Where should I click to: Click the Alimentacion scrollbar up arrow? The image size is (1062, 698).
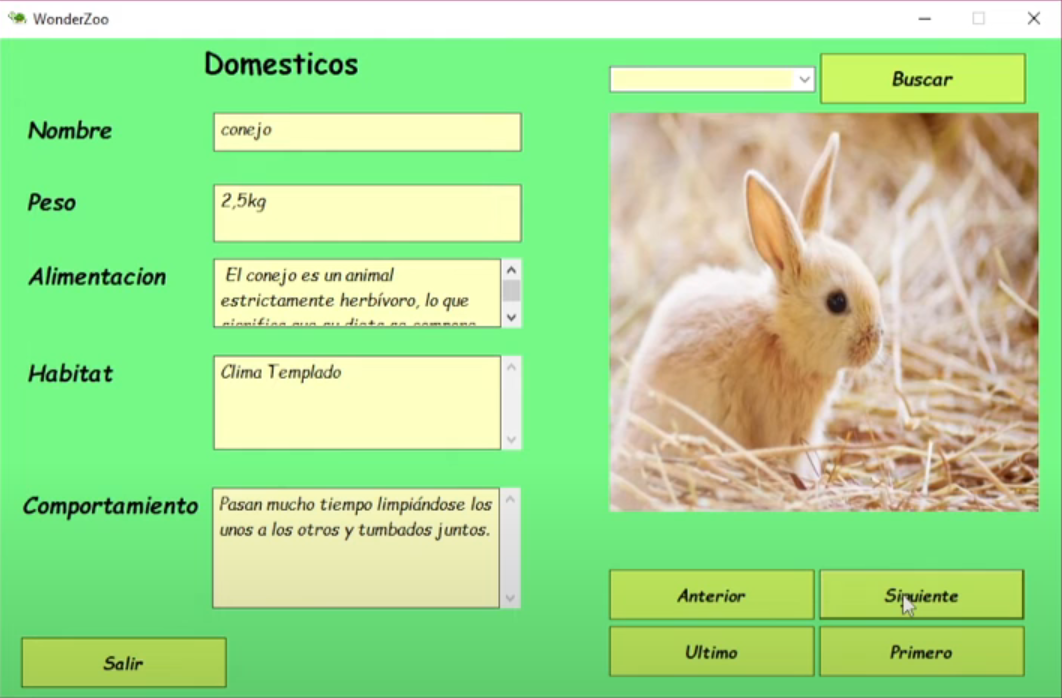[511, 270]
